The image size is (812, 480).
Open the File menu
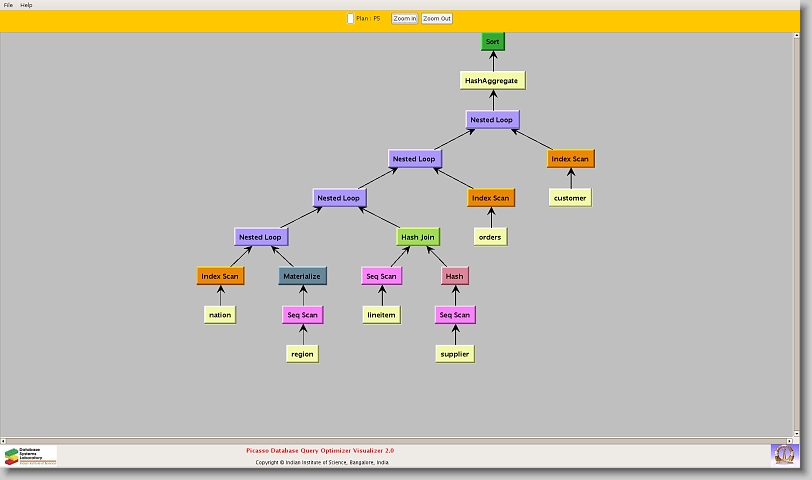click(8, 5)
